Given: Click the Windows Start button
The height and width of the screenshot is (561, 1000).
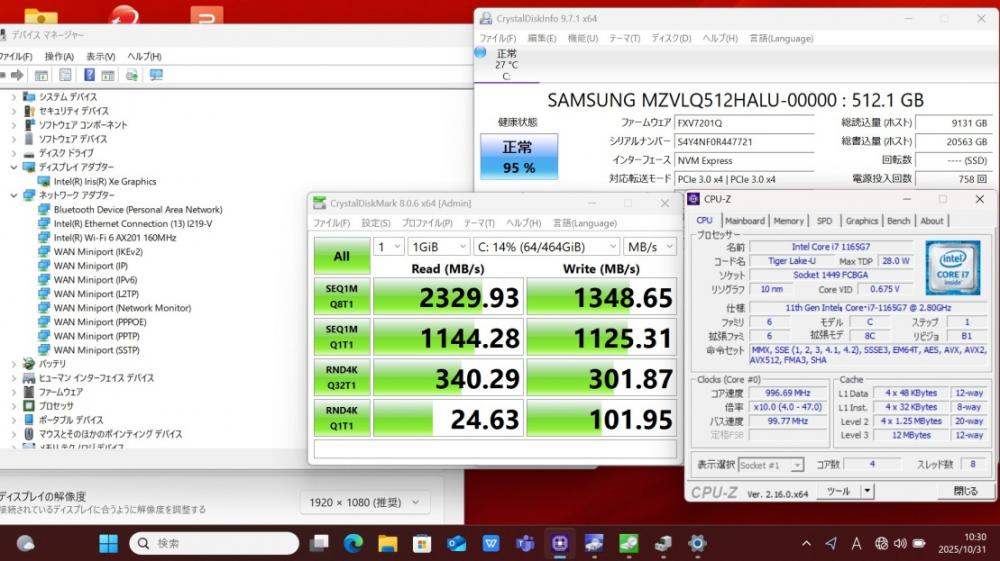Looking at the screenshot, I should coord(108,543).
